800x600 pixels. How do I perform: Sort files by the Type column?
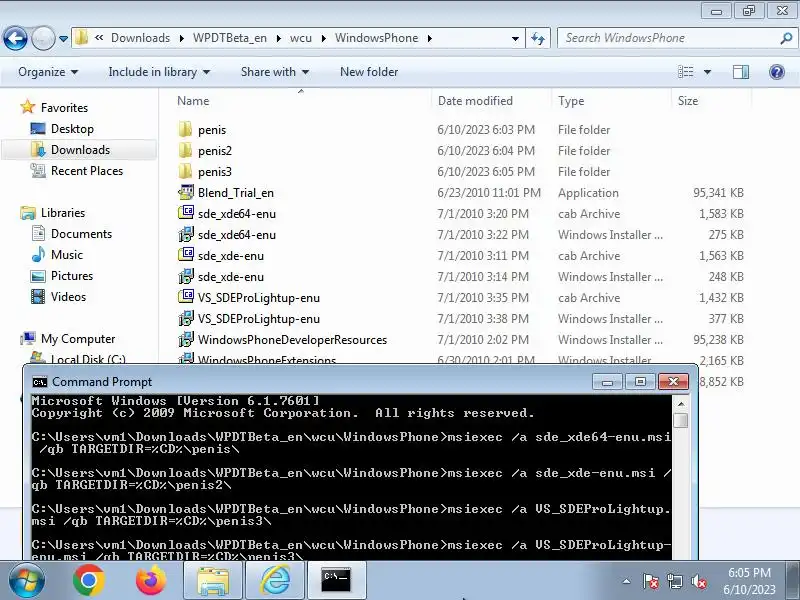[611, 101]
